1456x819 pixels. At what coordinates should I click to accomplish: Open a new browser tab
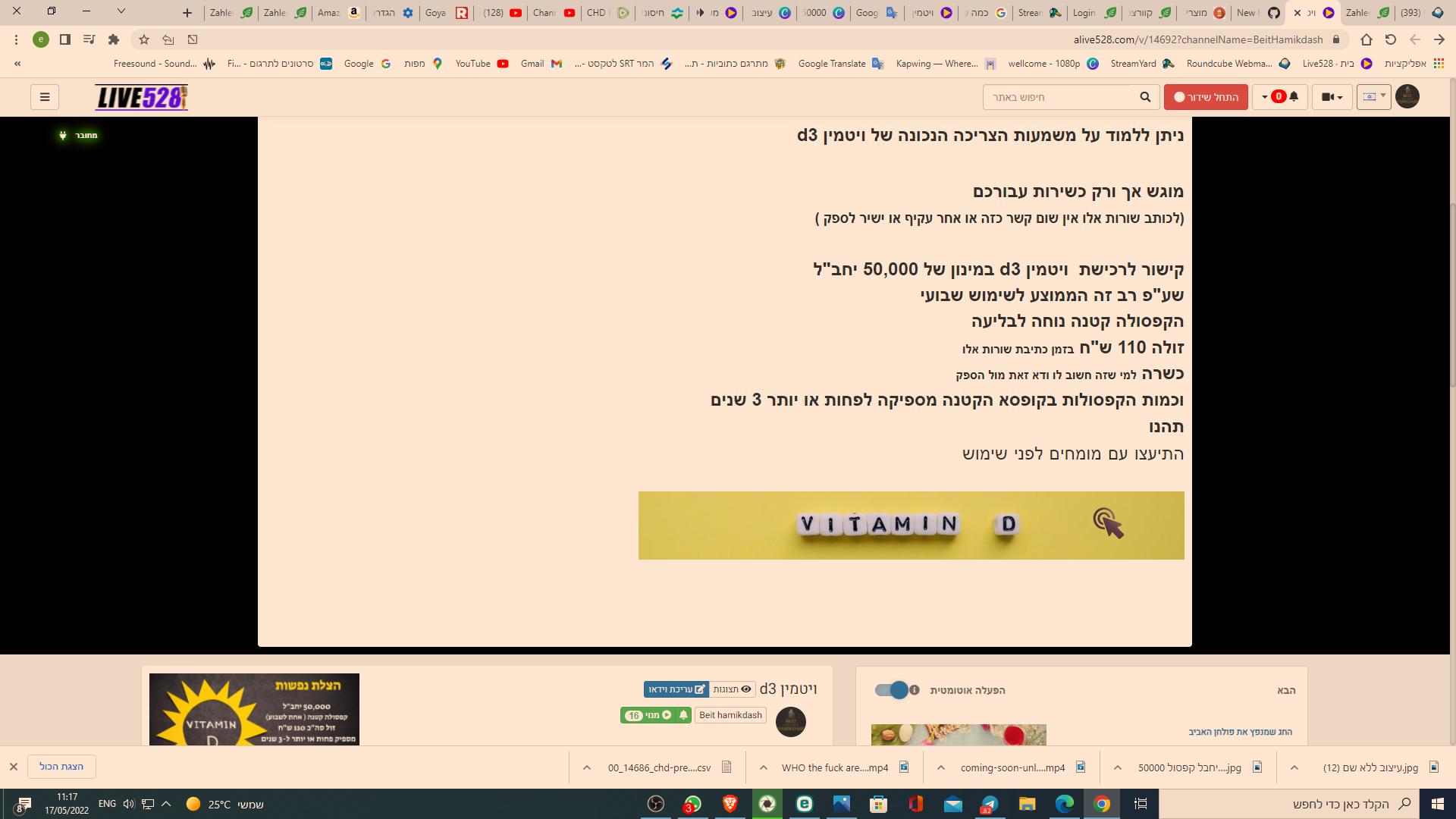(187, 13)
